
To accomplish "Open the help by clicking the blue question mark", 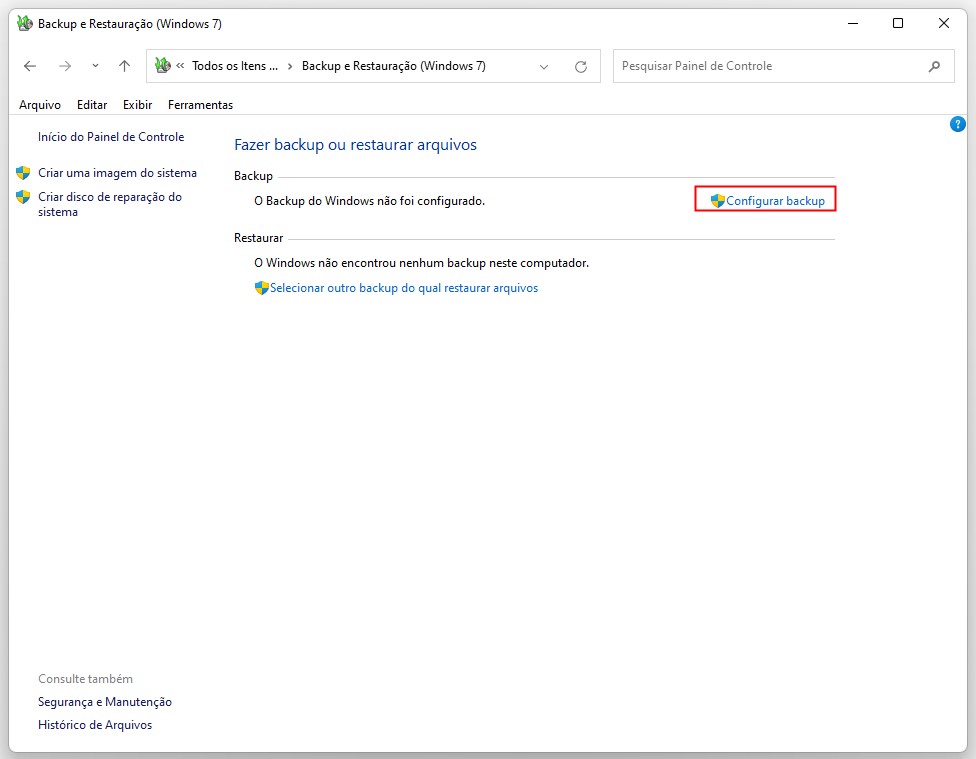I will click(x=957, y=124).
